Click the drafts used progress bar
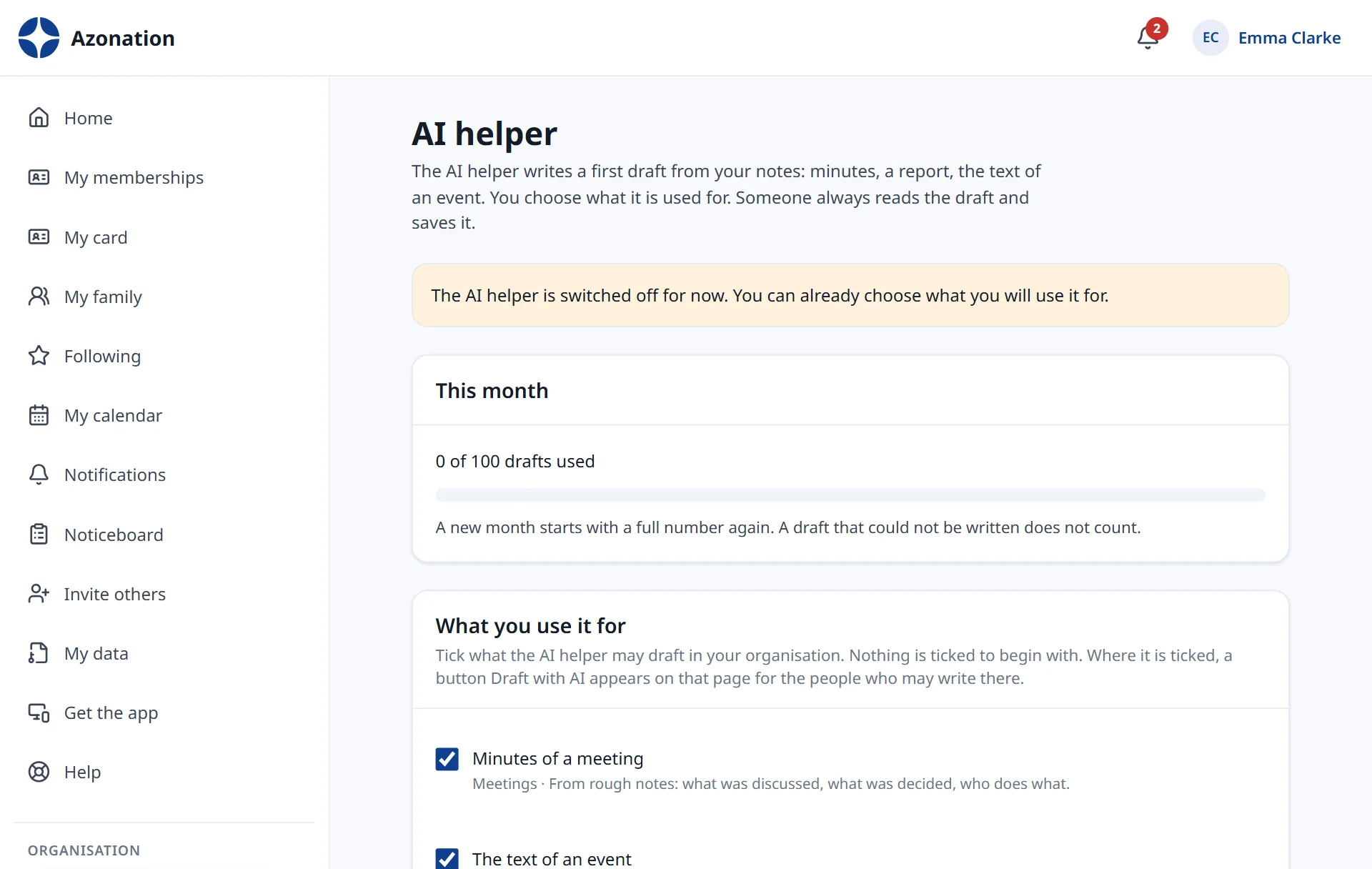 pyautogui.click(x=850, y=495)
